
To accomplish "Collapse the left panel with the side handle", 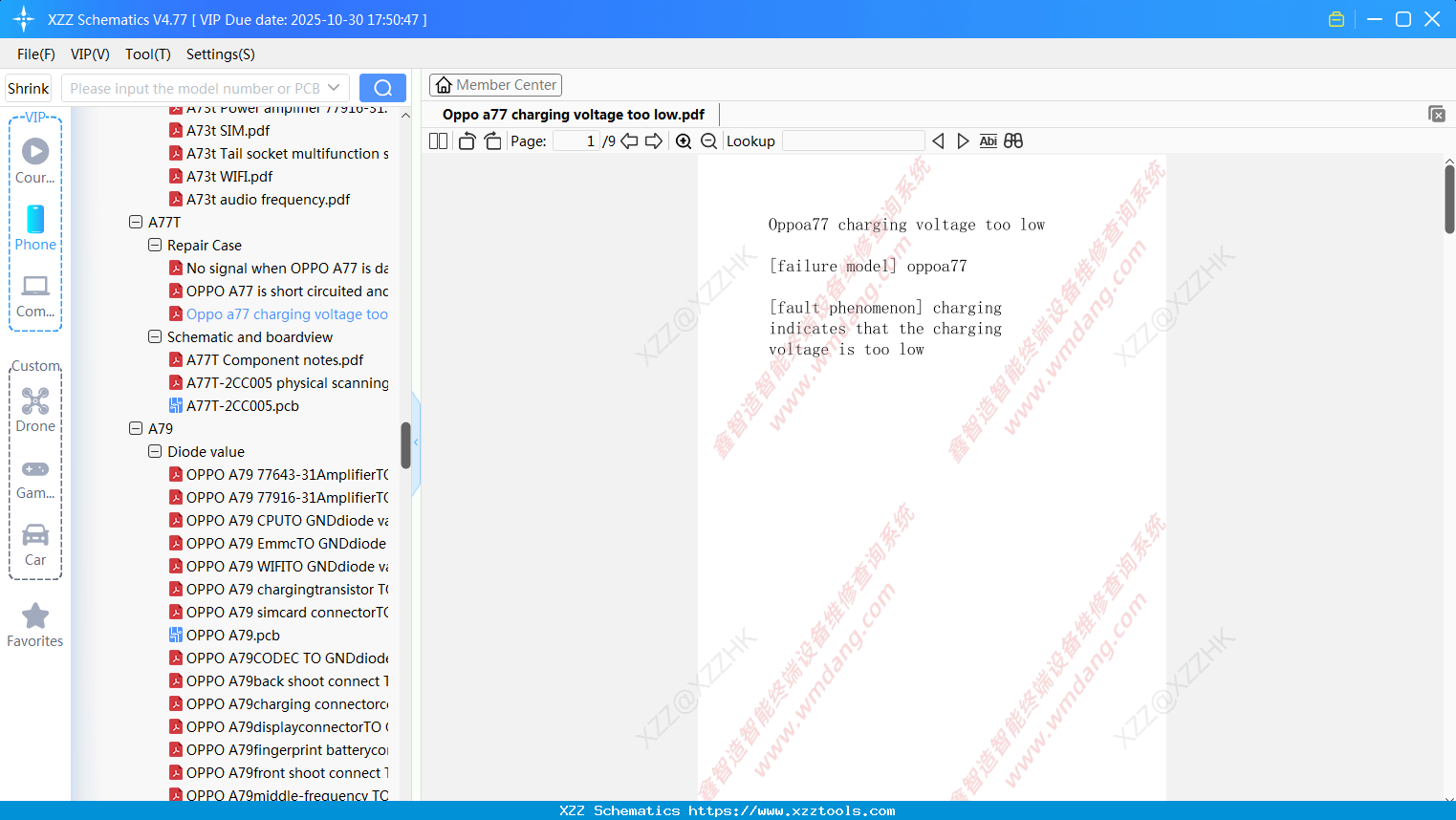I will (x=416, y=442).
